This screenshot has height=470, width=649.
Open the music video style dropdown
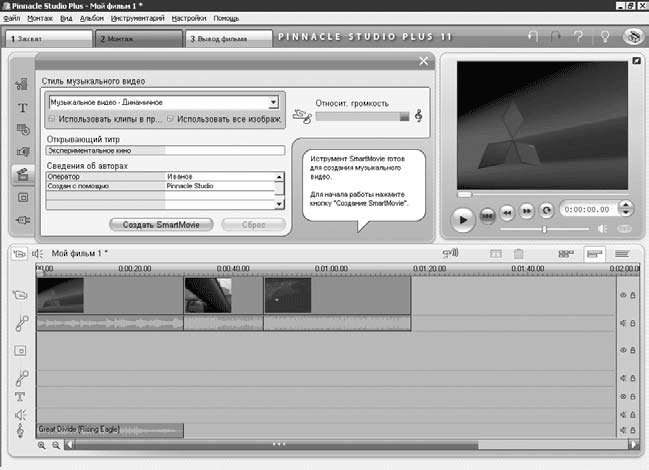(273, 102)
